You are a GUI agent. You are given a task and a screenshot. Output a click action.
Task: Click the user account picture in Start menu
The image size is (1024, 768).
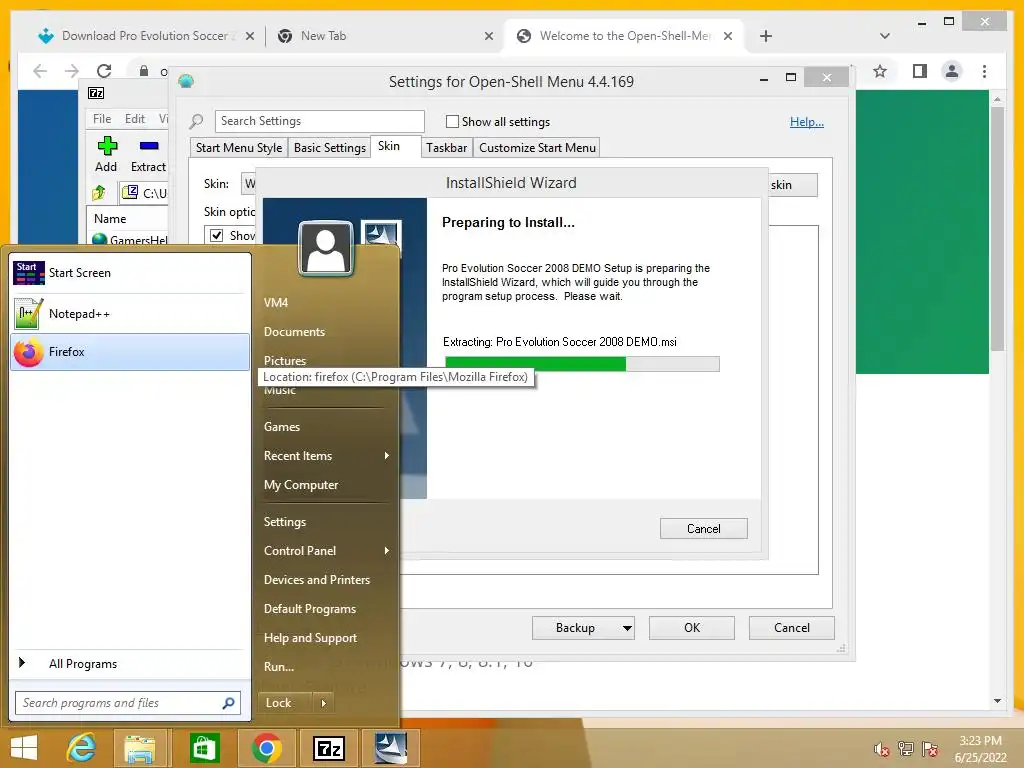[x=326, y=248]
